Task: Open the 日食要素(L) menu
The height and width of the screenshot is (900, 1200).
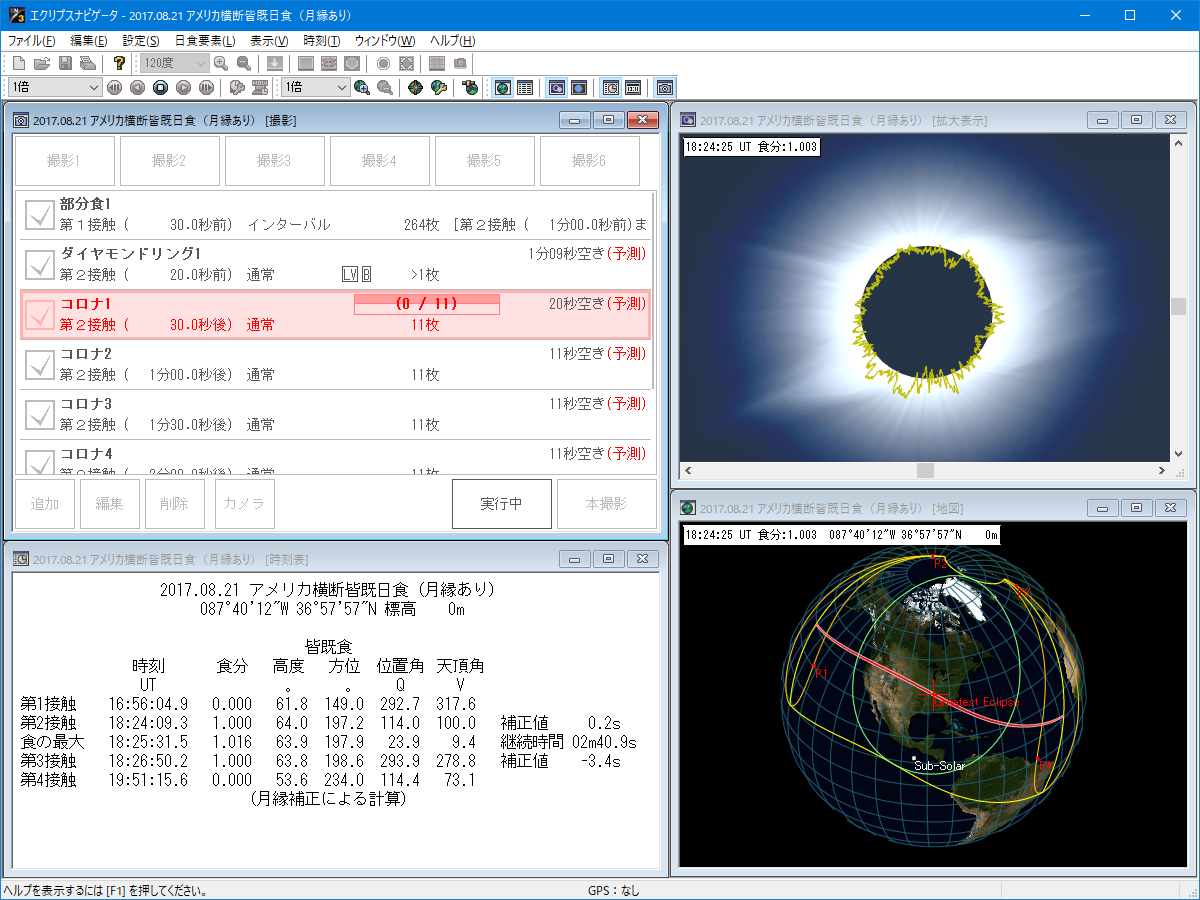Action: 205,41
